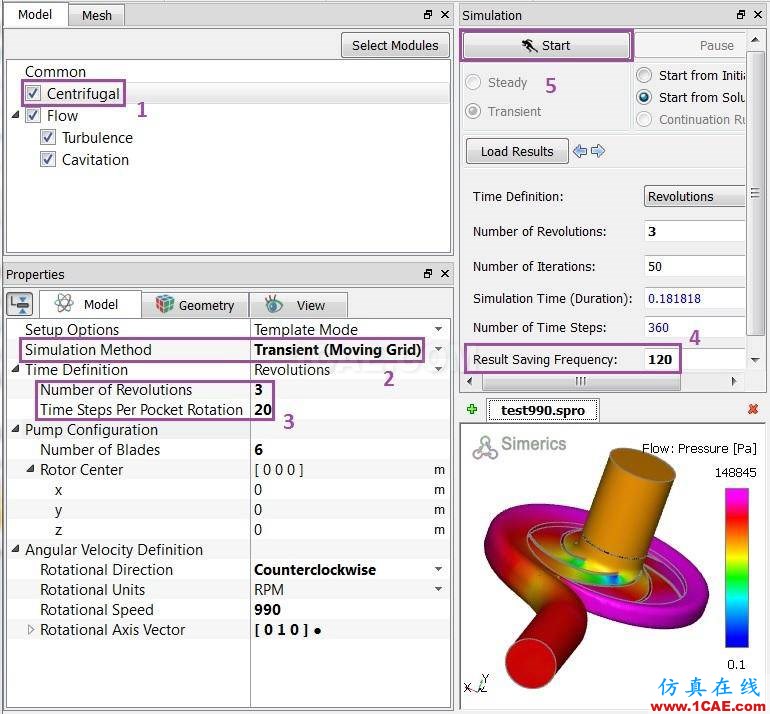Click the running figure icon on Start
This screenshot has width=770, height=714.
[529, 46]
